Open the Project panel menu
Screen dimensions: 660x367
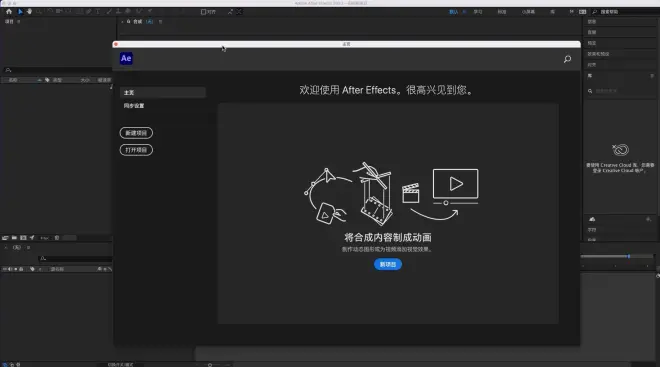19,21
